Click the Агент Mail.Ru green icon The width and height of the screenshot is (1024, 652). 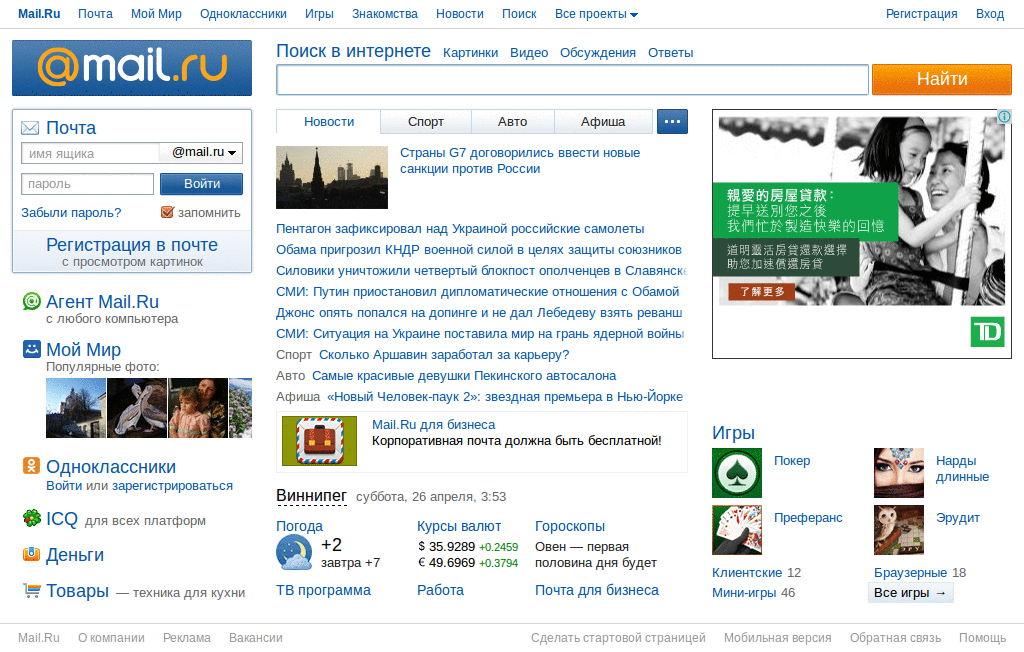(31, 301)
